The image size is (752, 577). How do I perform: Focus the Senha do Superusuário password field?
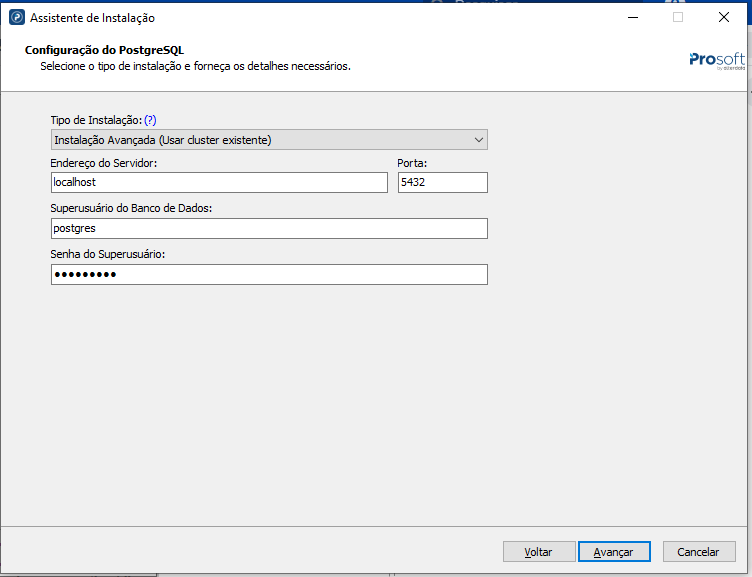pos(268,274)
